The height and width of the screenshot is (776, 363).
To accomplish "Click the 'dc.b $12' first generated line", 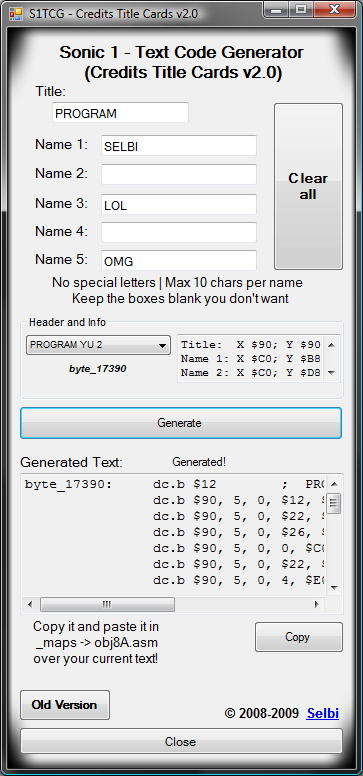I will [x=185, y=485].
